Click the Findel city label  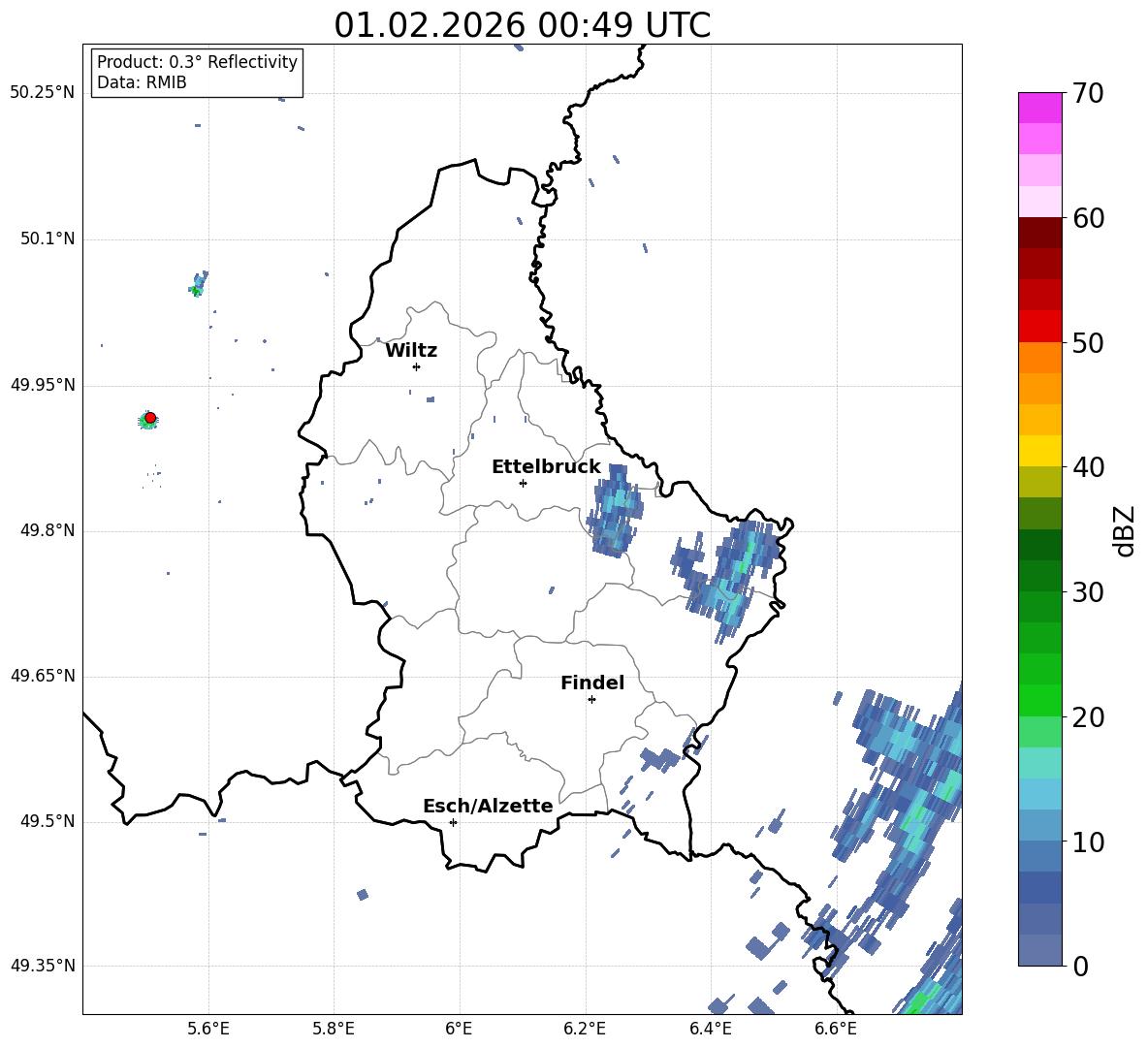[592, 683]
